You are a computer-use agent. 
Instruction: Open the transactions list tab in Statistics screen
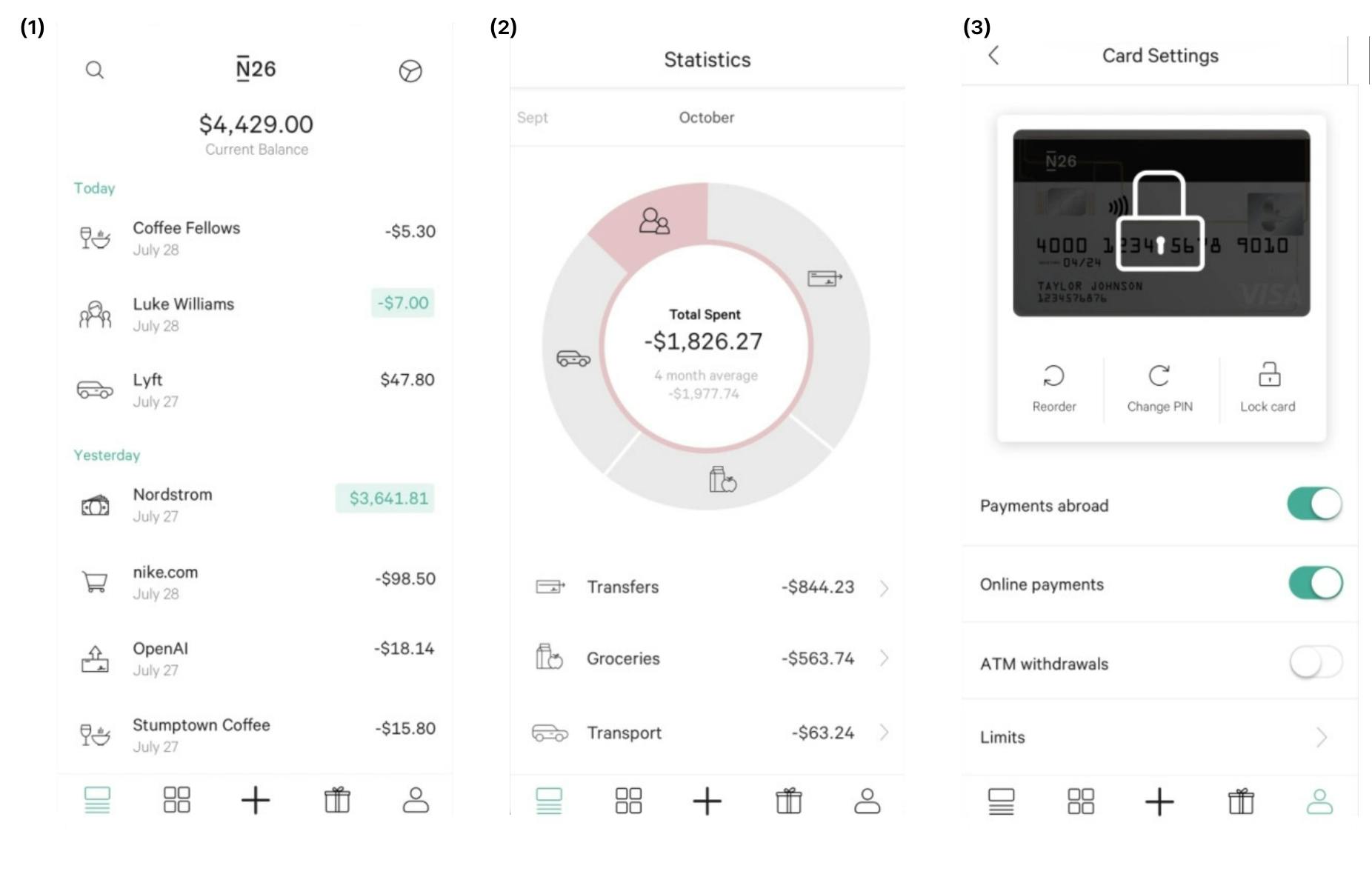pyautogui.click(x=549, y=801)
